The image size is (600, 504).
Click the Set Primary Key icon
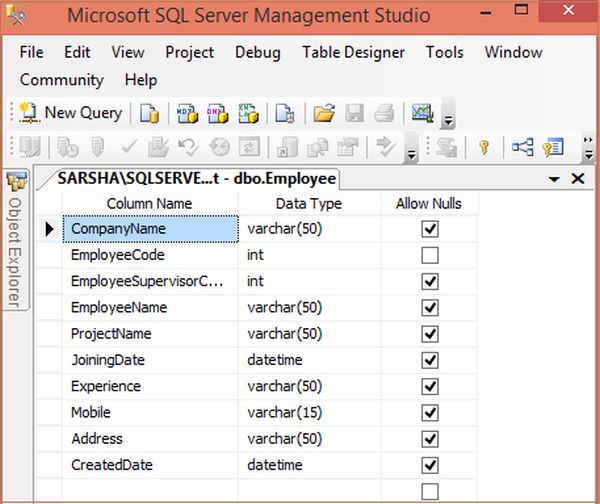483,148
